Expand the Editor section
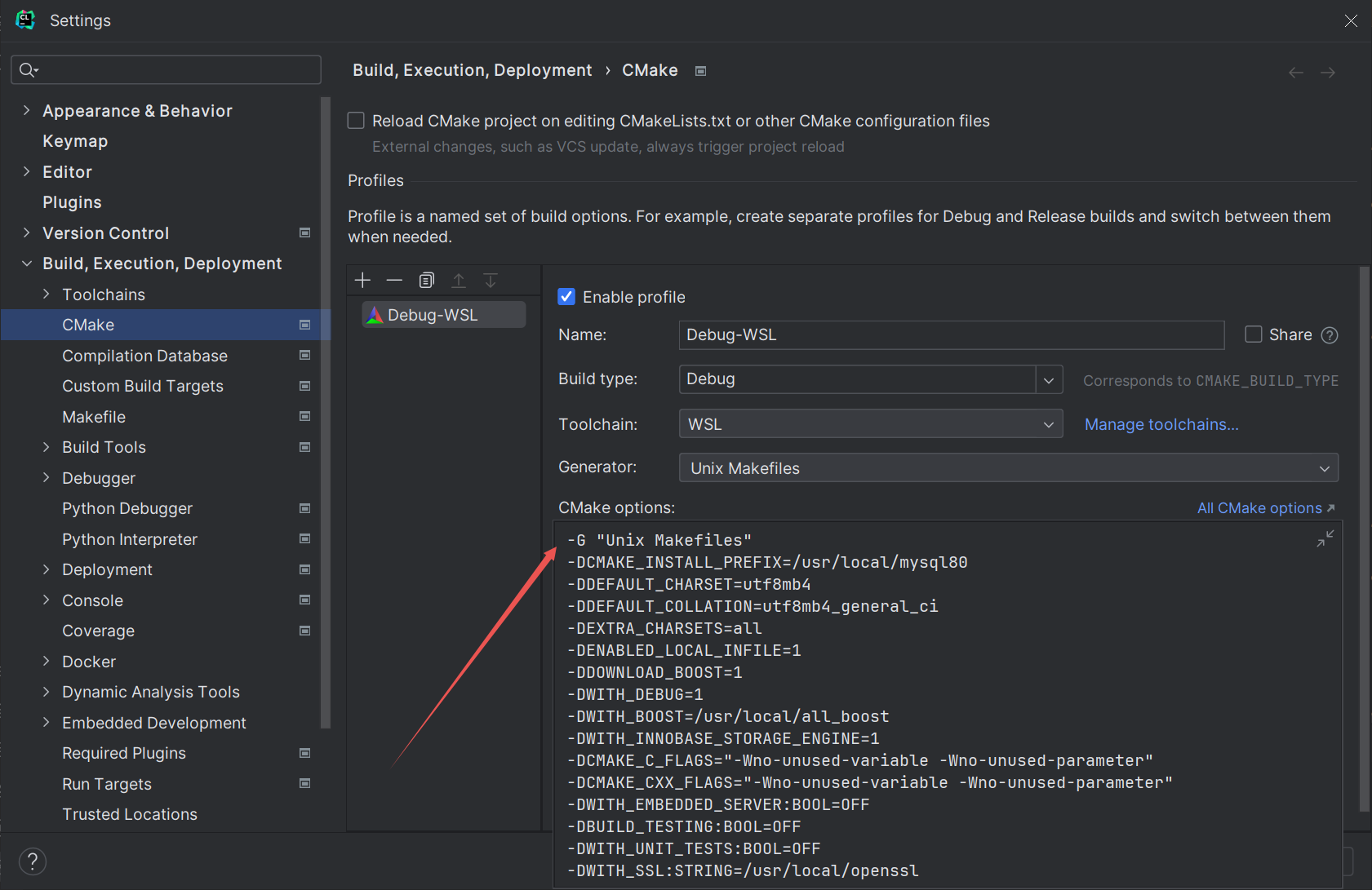 tap(26, 171)
